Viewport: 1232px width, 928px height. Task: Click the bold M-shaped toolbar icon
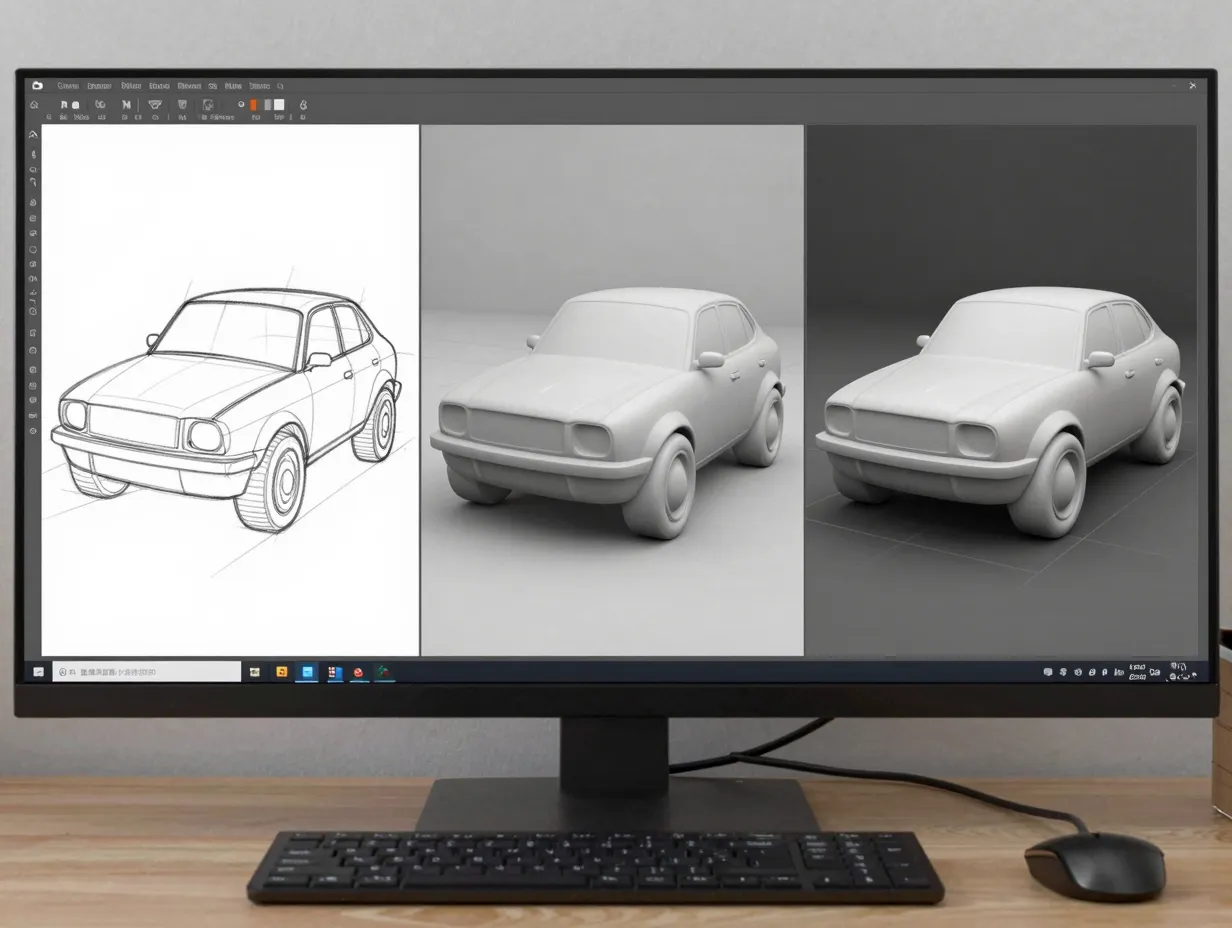coord(126,105)
